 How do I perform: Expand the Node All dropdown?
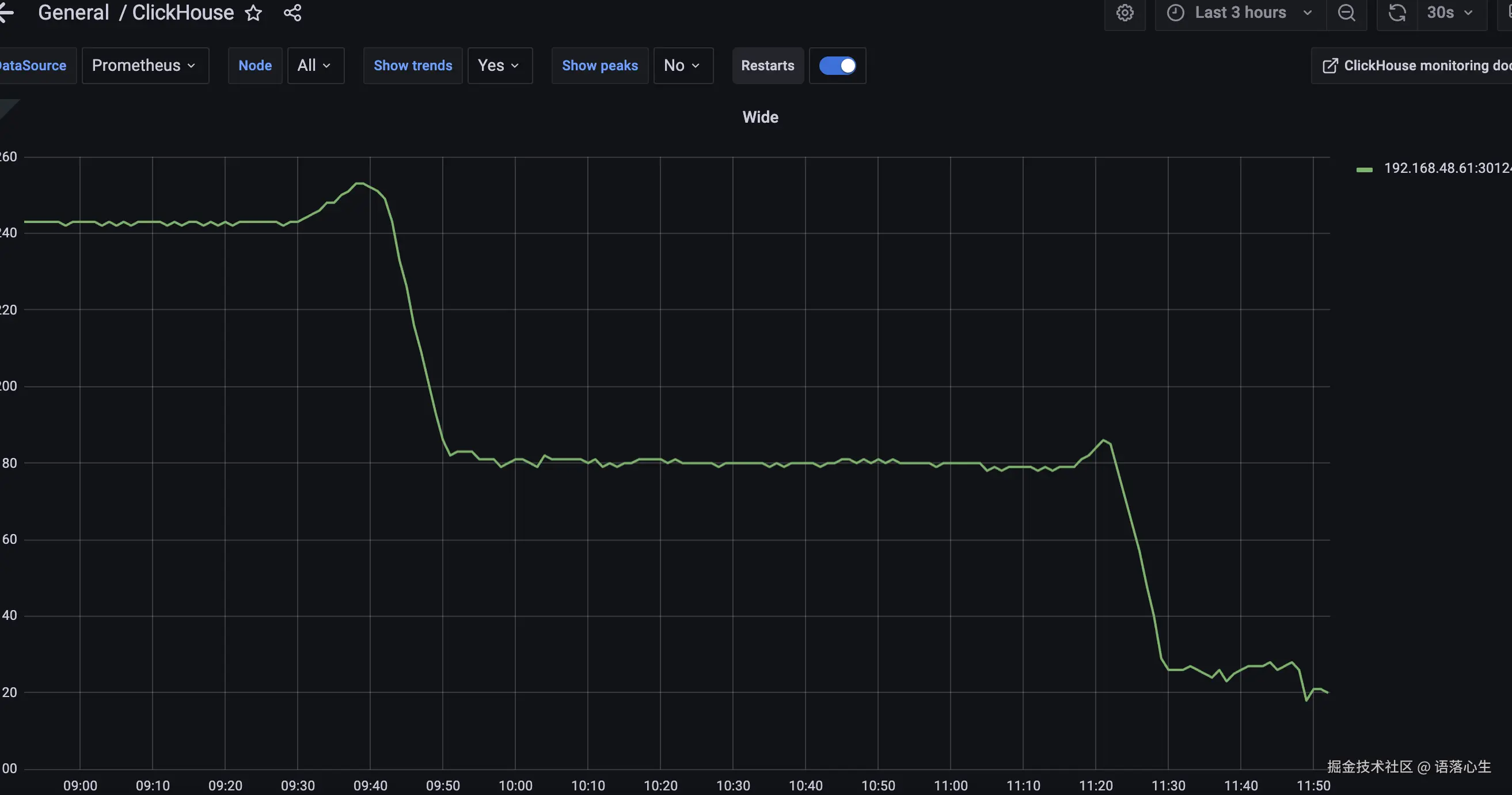(x=314, y=66)
